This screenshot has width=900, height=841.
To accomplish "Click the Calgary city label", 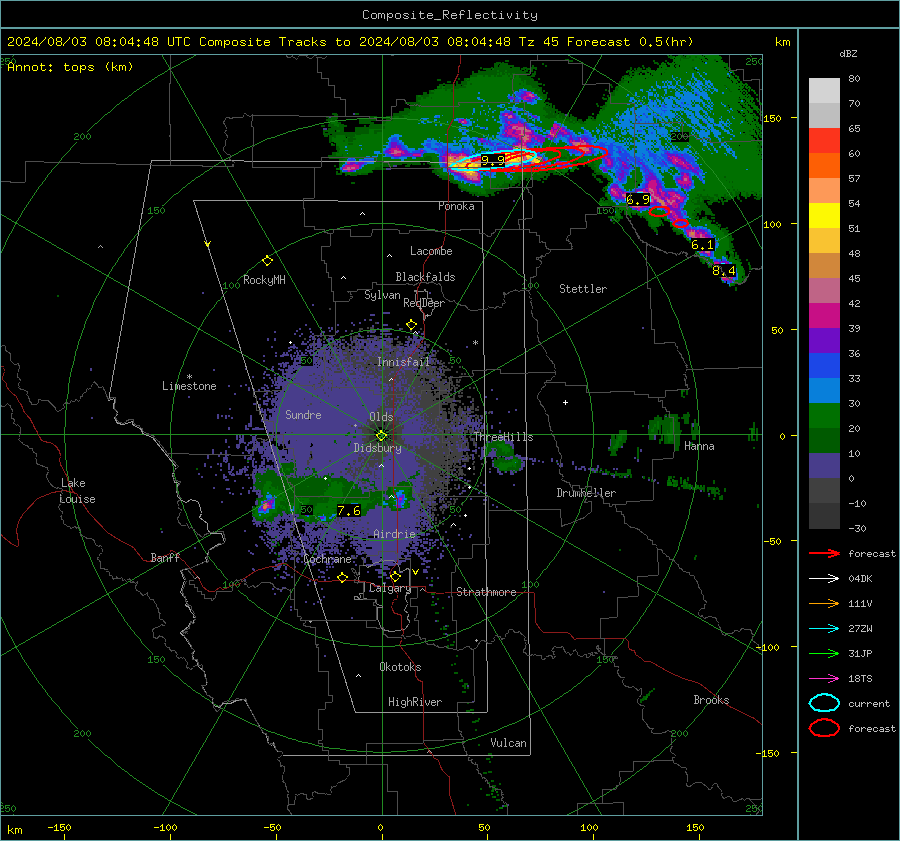I will tap(390, 588).
